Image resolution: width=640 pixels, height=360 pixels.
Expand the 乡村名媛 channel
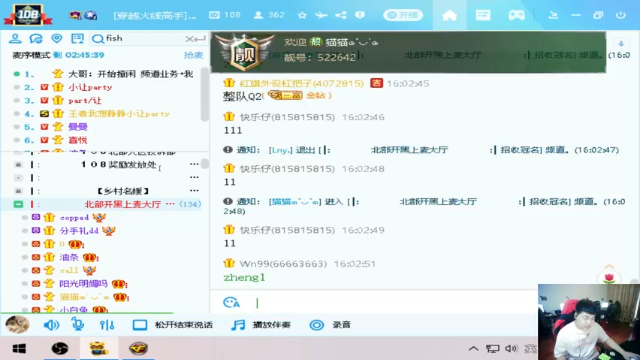pos(18,191)
